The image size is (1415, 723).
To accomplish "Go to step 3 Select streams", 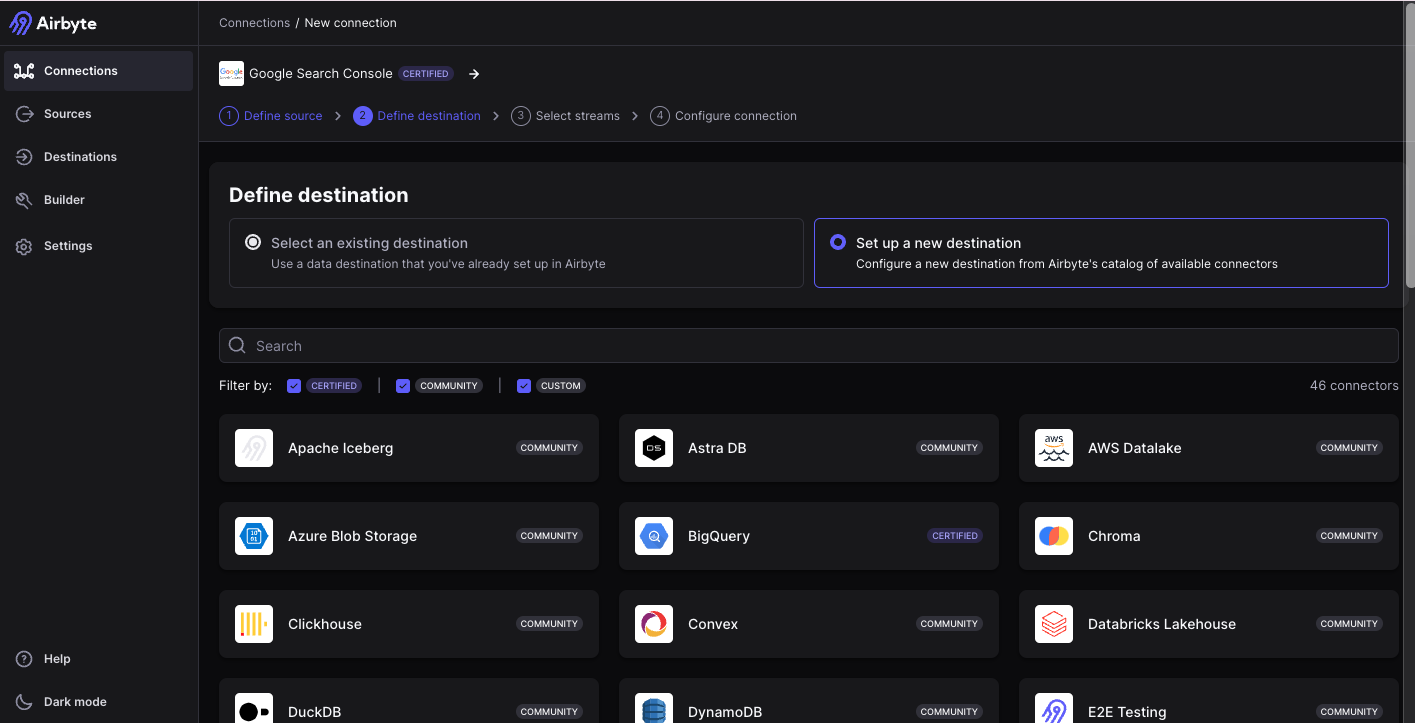I will (565, 116).
